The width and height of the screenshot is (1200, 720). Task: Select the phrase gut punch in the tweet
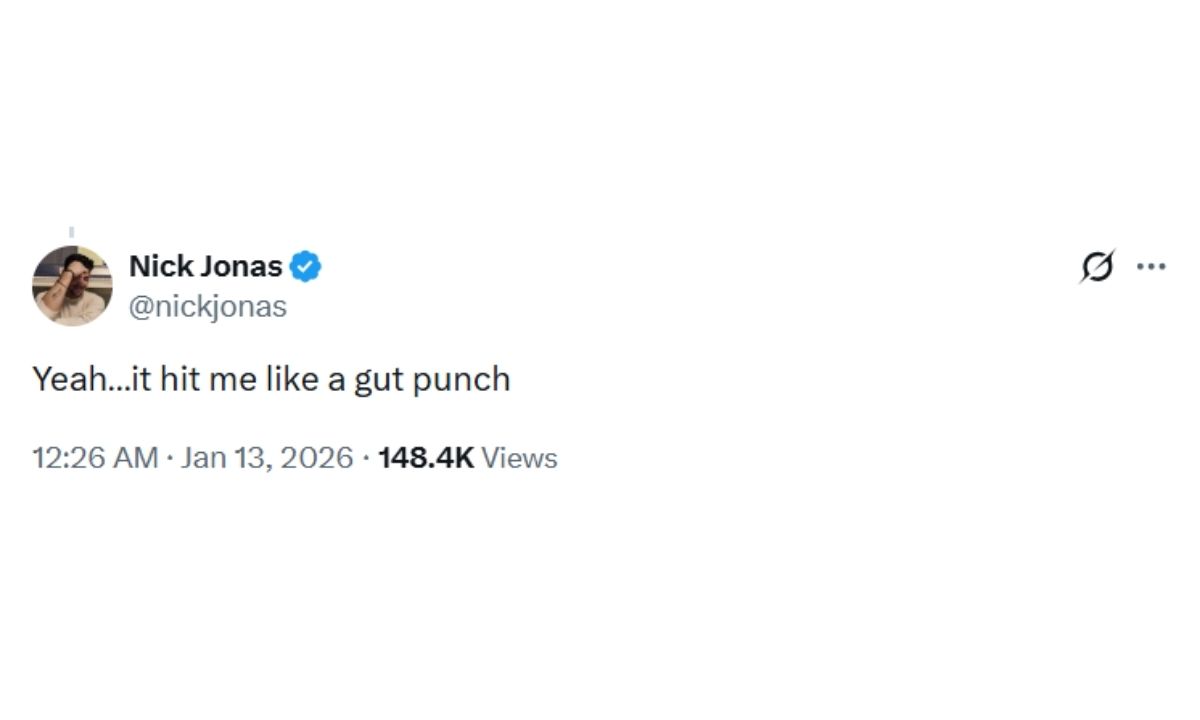coord(437,378)
